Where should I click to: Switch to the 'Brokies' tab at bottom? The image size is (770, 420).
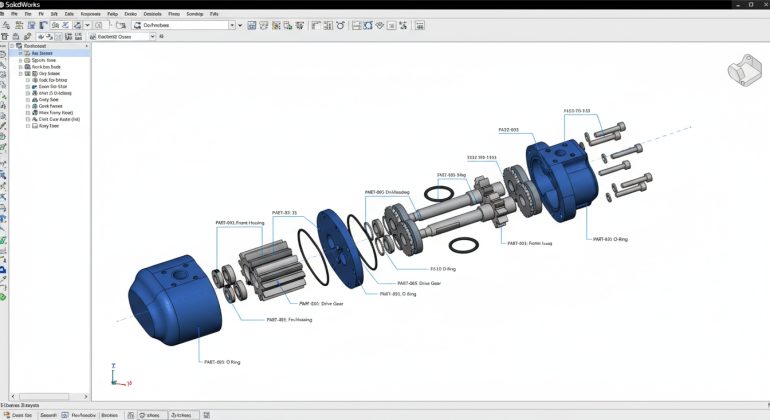click(110, 414)
